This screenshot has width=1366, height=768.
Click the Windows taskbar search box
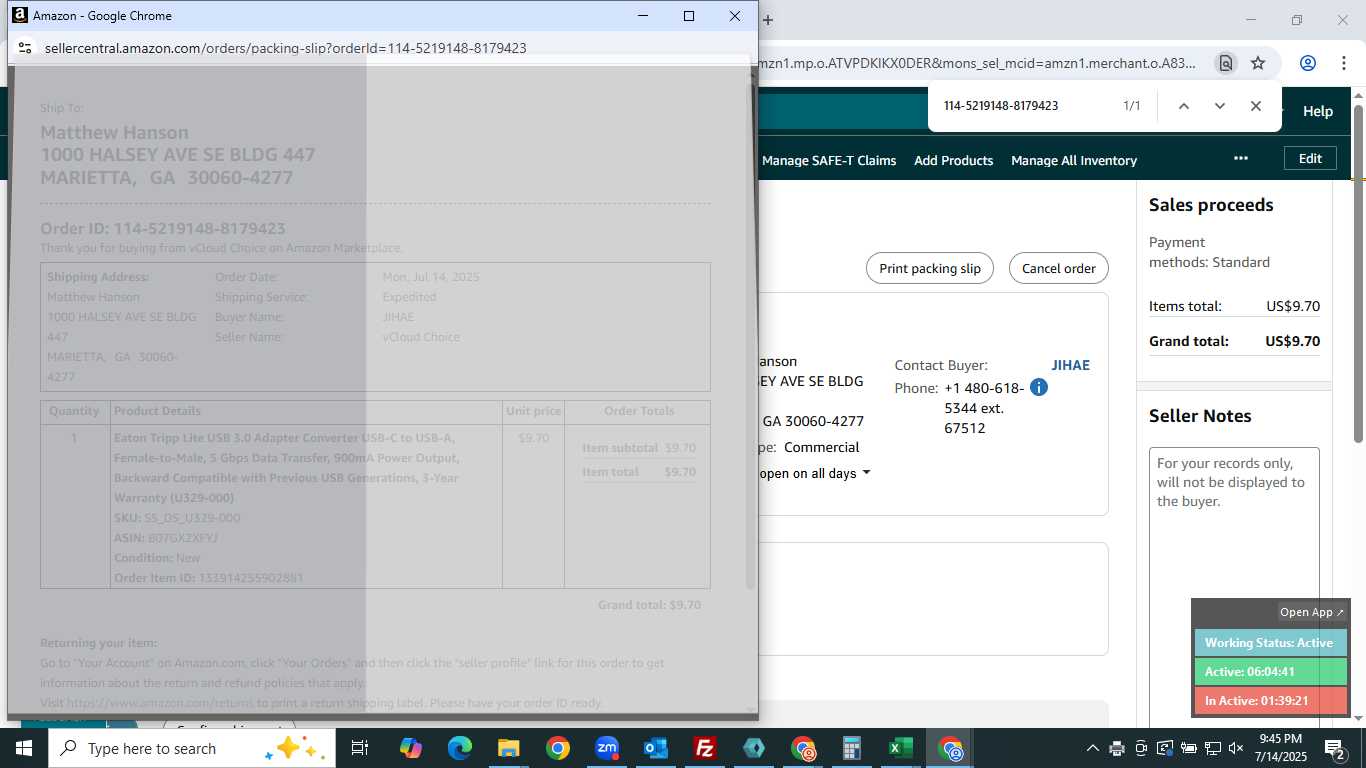click(x=191, y=748)
